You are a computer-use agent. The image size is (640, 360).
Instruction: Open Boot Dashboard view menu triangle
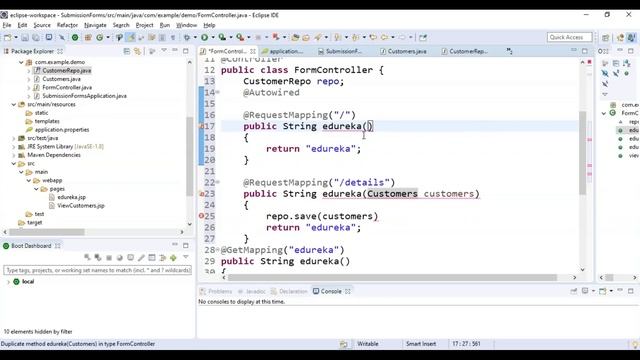[x=186, y=257]
